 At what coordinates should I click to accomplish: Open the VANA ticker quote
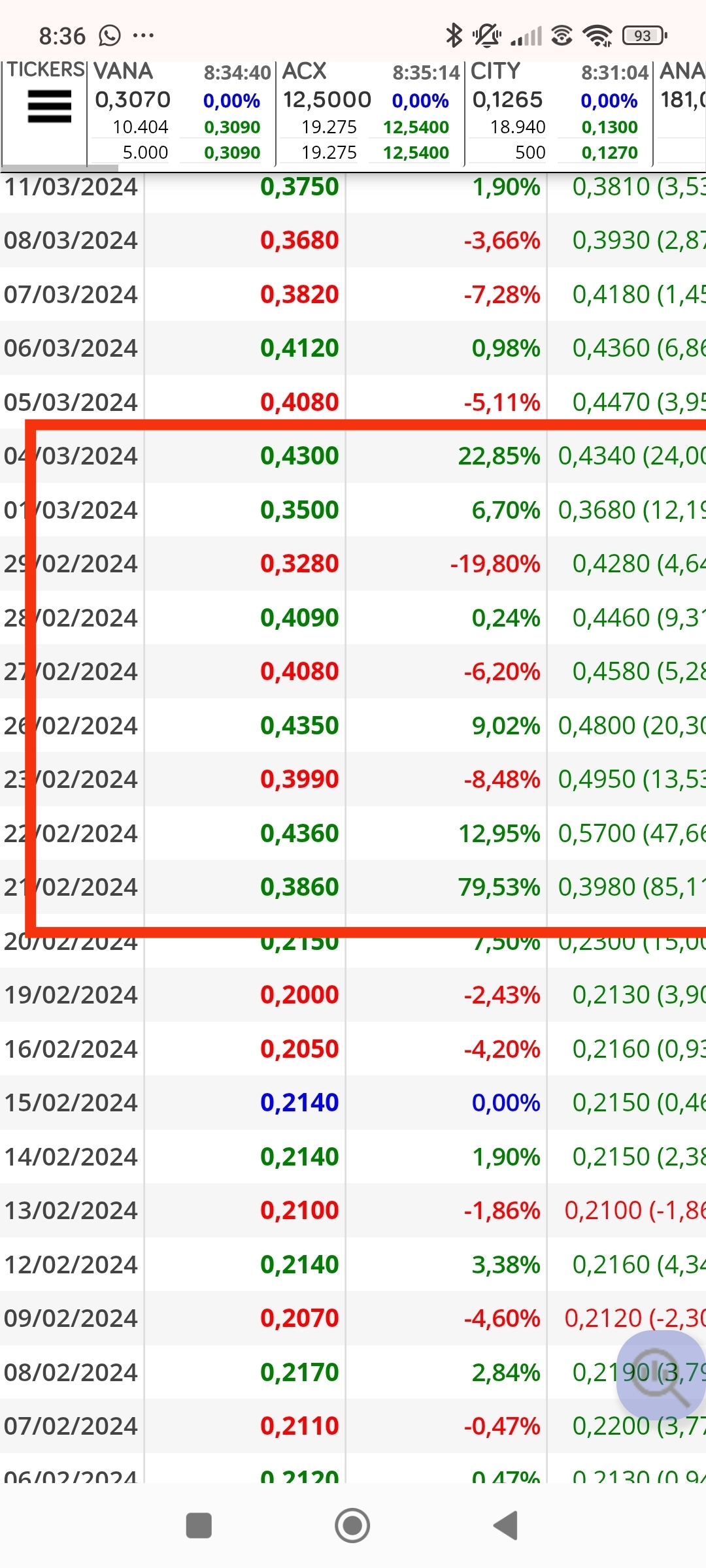pyautogui.click(x=182, y=112)
